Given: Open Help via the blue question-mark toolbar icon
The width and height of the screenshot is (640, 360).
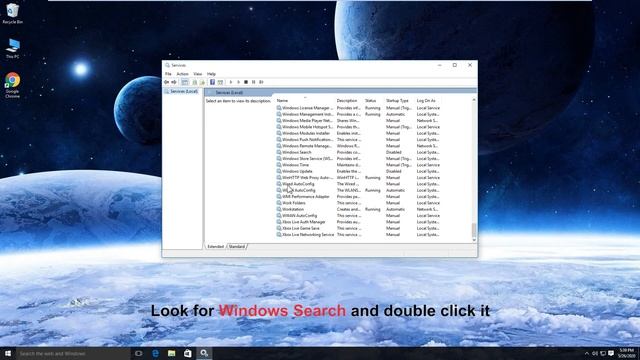Looking at the screenshot, I should coord(212,82).
